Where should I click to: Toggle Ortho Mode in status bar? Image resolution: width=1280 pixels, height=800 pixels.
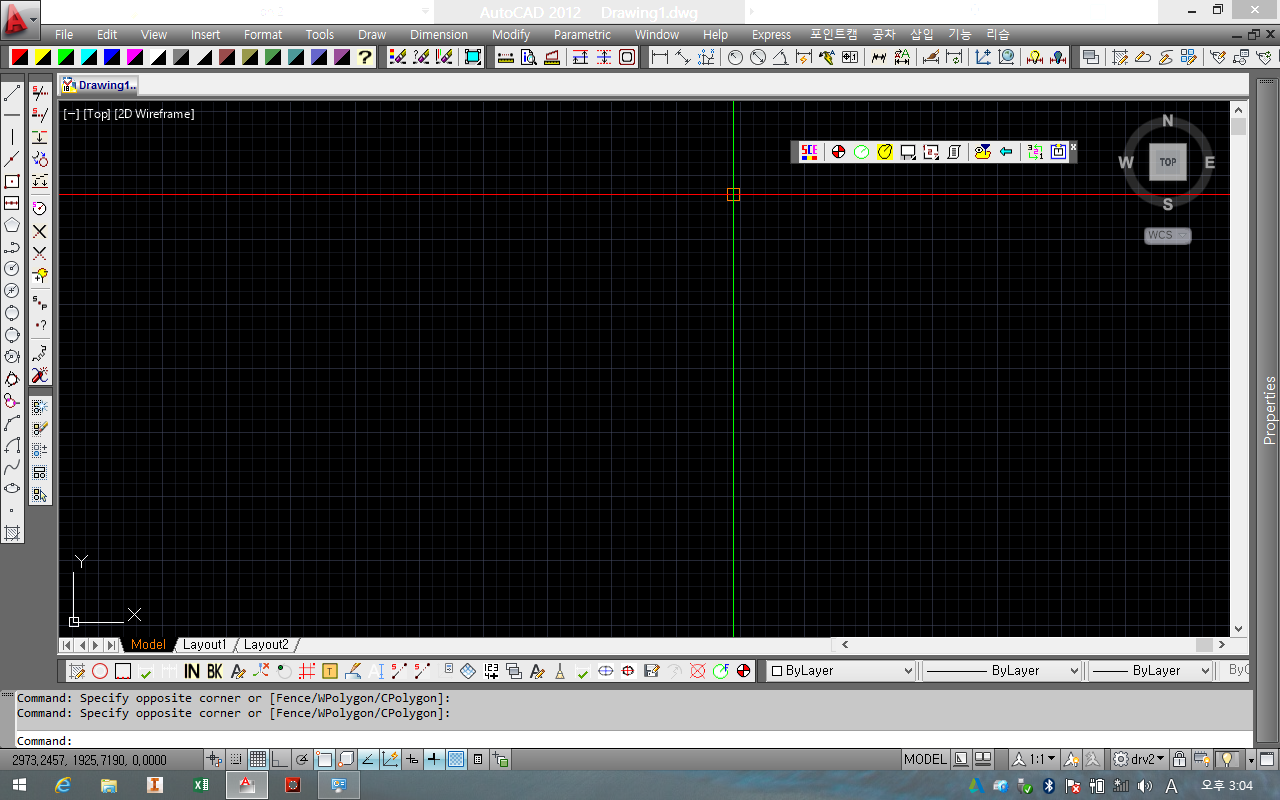point(280,760)
